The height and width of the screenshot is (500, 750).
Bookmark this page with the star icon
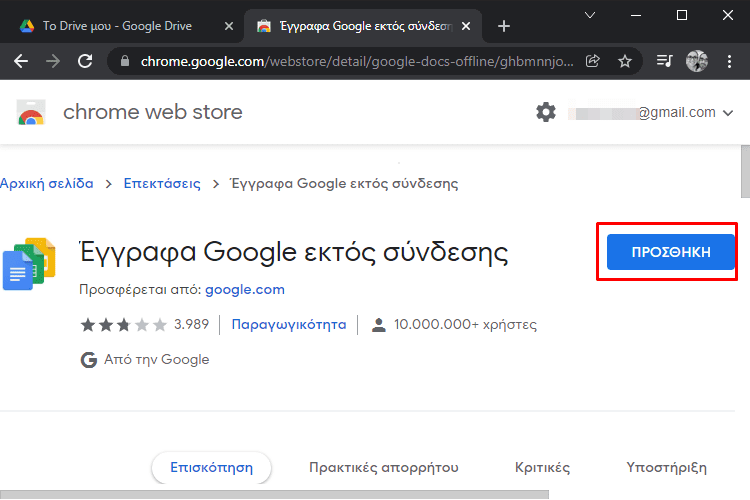tap(625, 61)
